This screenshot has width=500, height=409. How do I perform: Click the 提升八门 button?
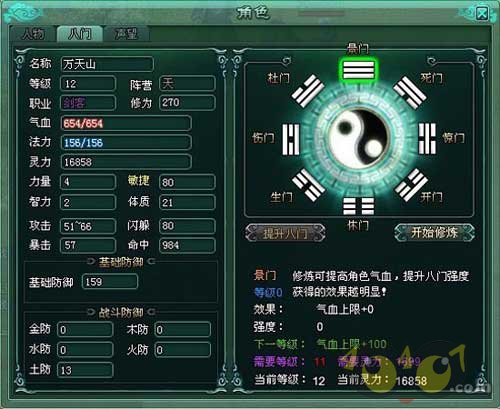pyautogui.click(x=285, y=233)
